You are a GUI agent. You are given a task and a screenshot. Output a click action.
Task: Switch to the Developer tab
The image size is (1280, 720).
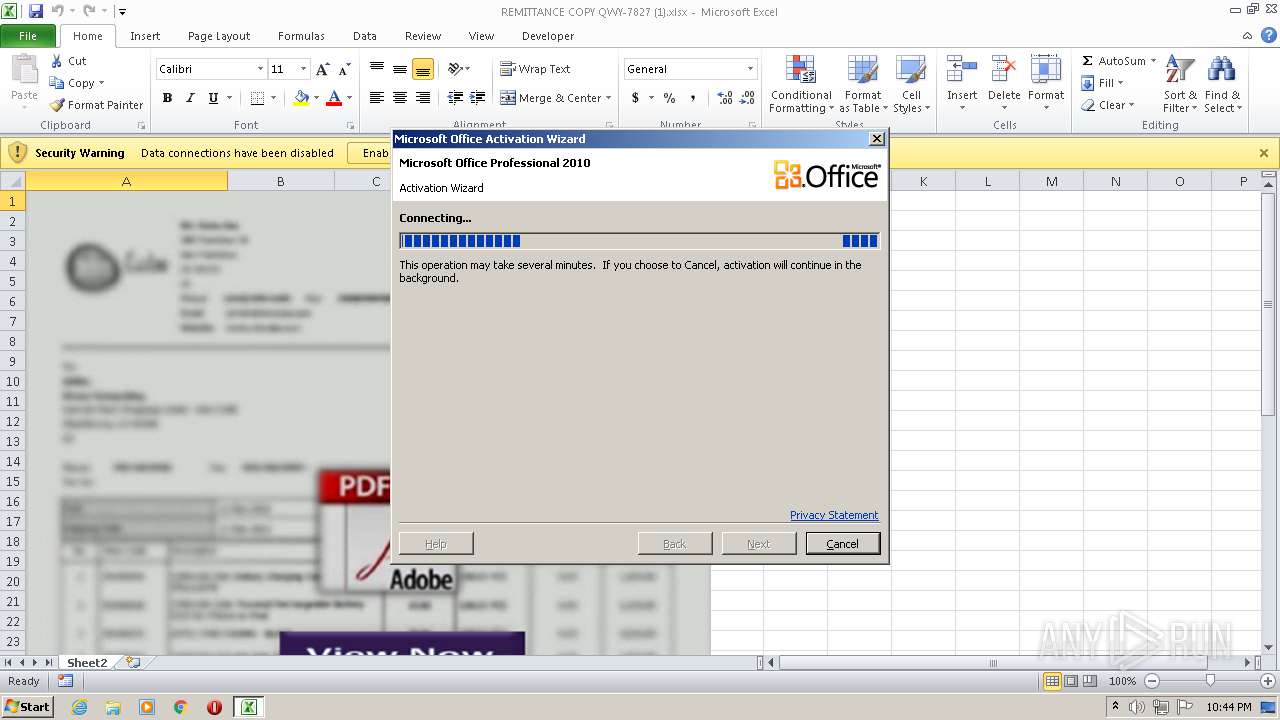click(548, 36)
